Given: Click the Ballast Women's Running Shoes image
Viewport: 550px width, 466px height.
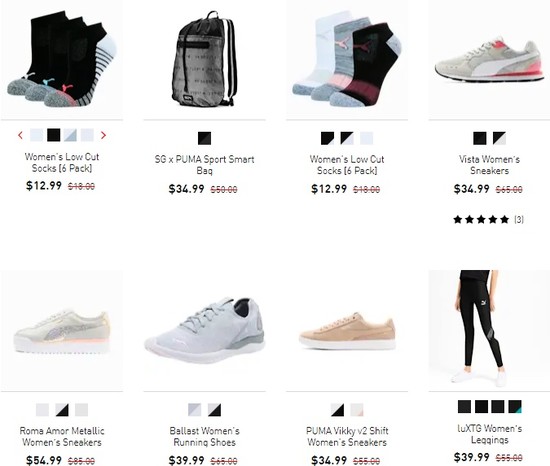Looking at the screenshot, I should 204,330.
